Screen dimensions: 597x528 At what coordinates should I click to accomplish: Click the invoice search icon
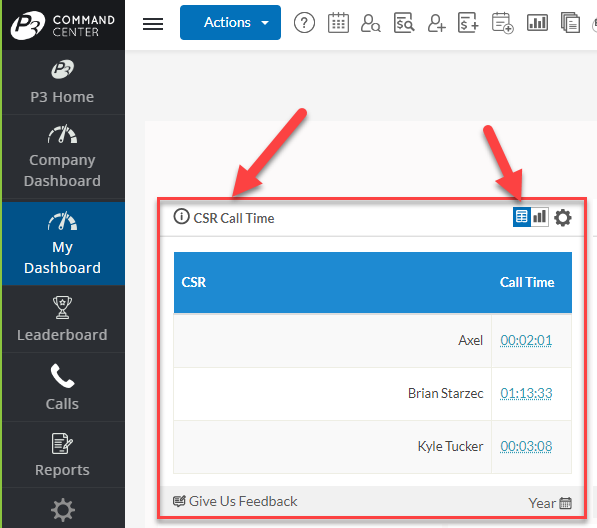pyautogui.click(x=404, y=23)
